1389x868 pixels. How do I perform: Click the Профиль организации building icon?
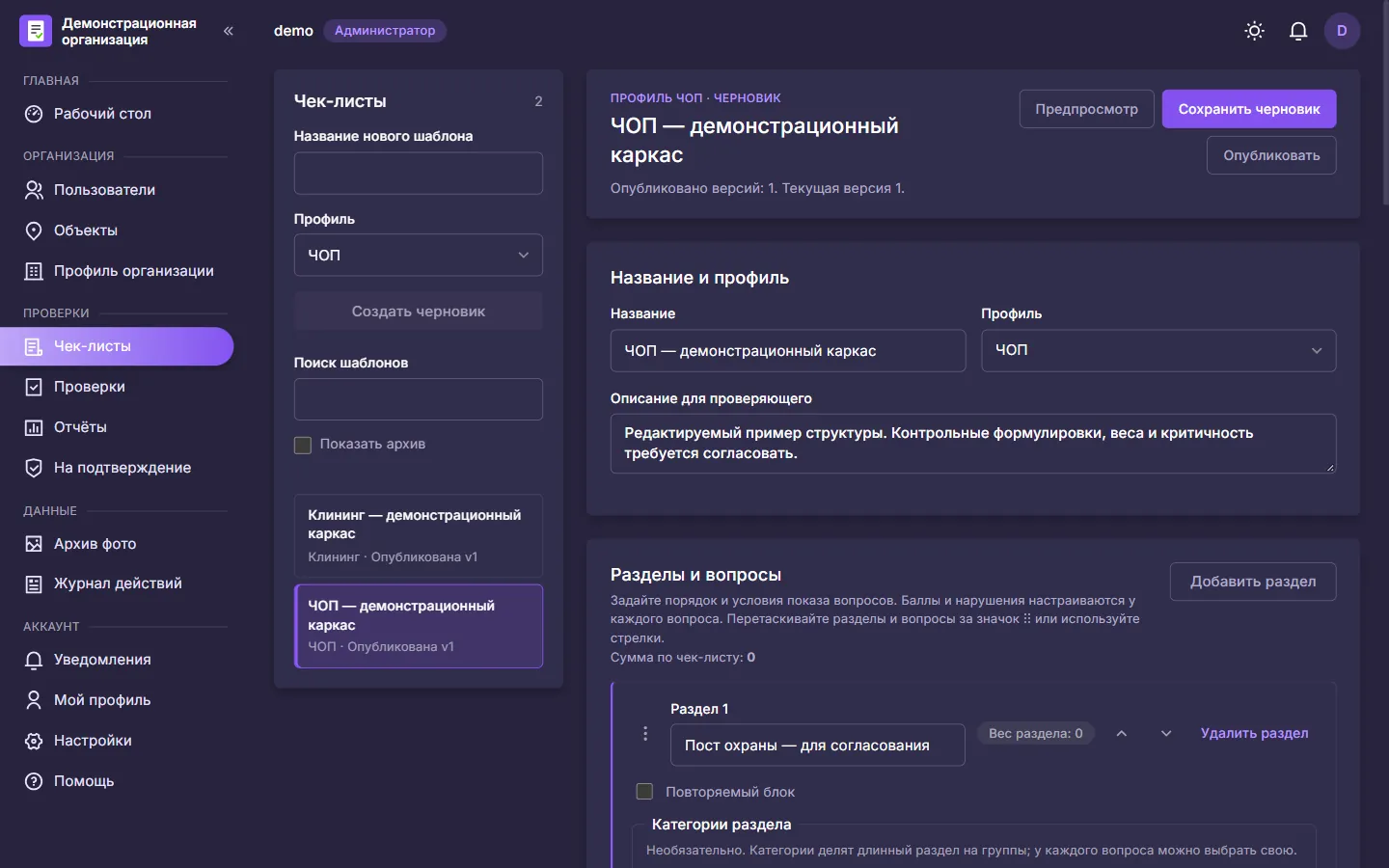(34, 271)
